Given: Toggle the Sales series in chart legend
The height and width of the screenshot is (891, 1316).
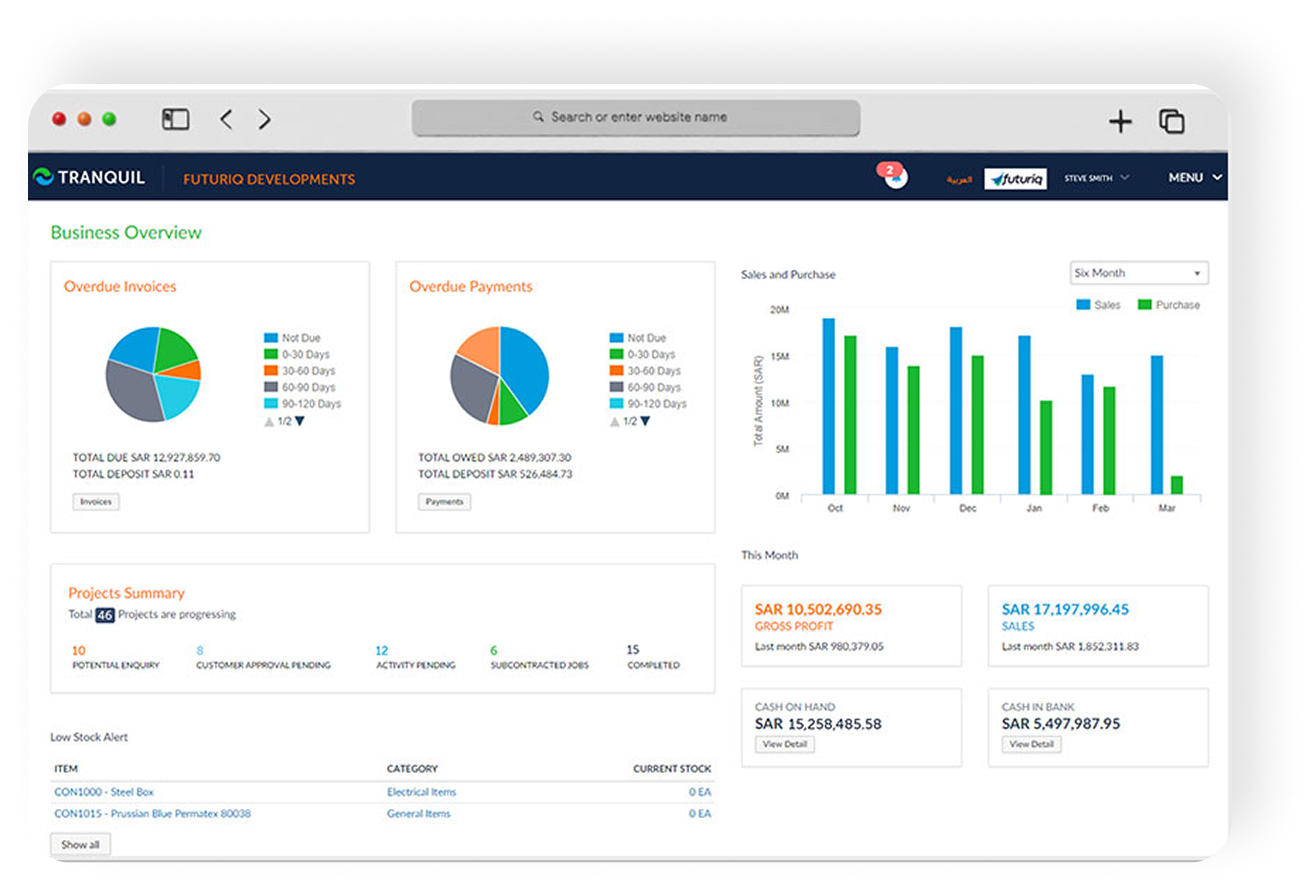Looking at the screenshot, I should 1098,305.
